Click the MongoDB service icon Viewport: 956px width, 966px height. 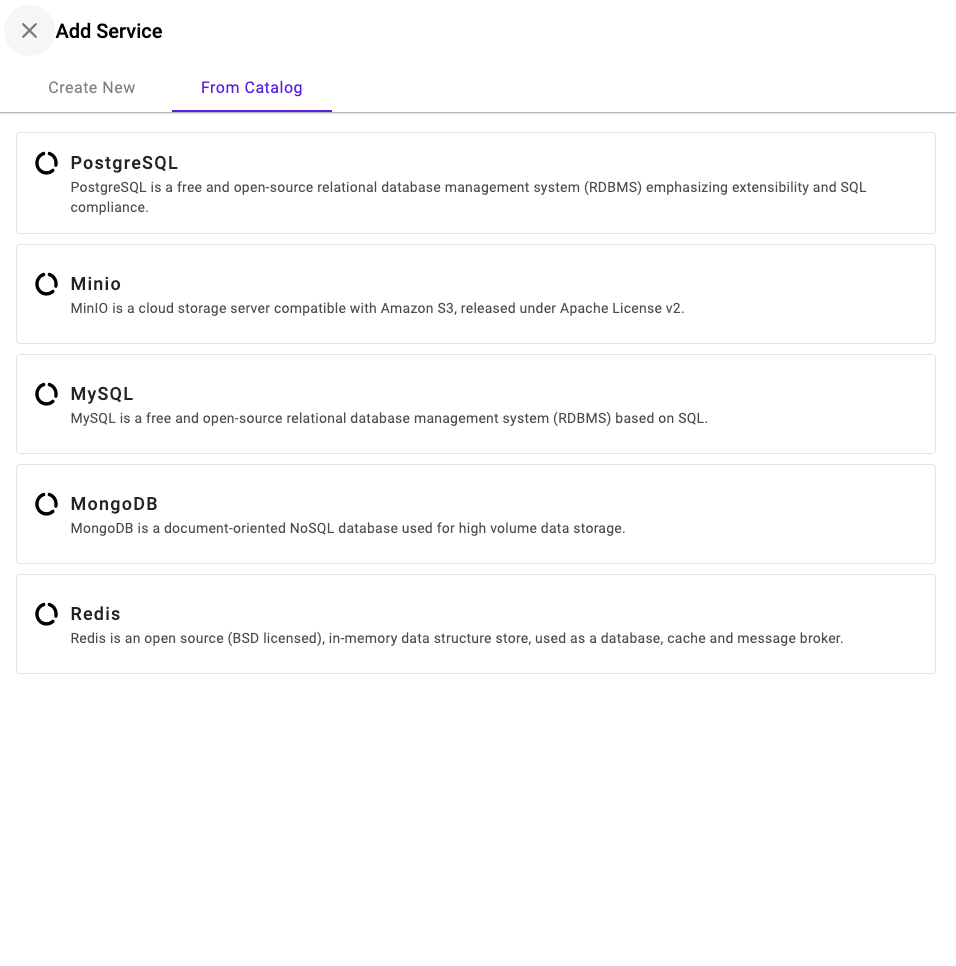click(46, 504)
